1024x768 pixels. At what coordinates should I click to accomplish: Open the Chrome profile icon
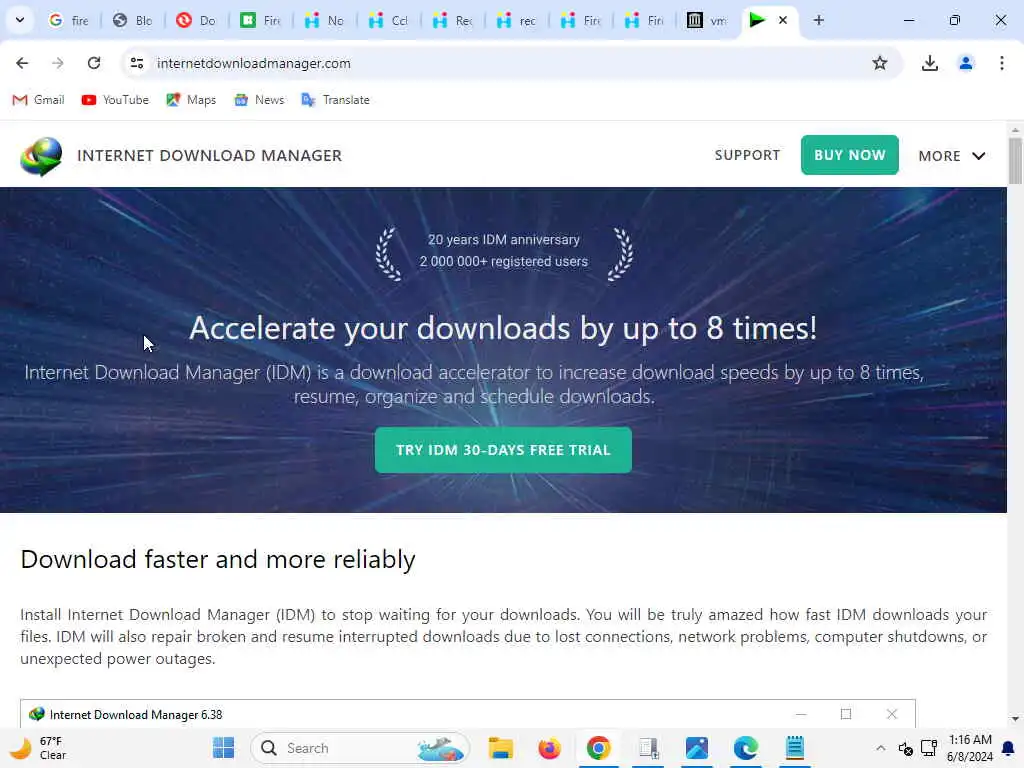(x=965, y=63)
